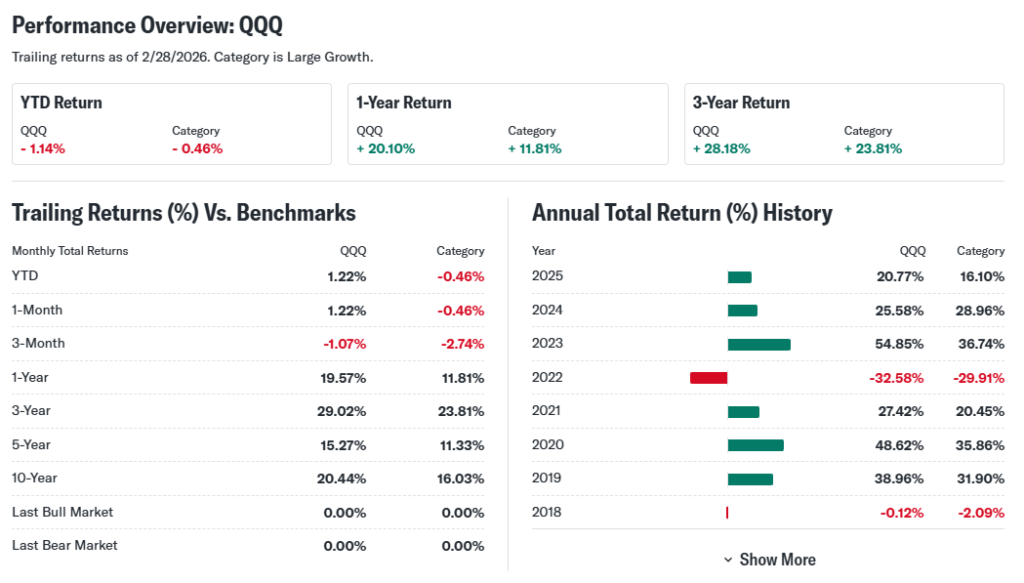The height and width of the screenshot is (583, 1024).
Task: Click the Monthly Total Returns column header
Action: coord(70,251)
